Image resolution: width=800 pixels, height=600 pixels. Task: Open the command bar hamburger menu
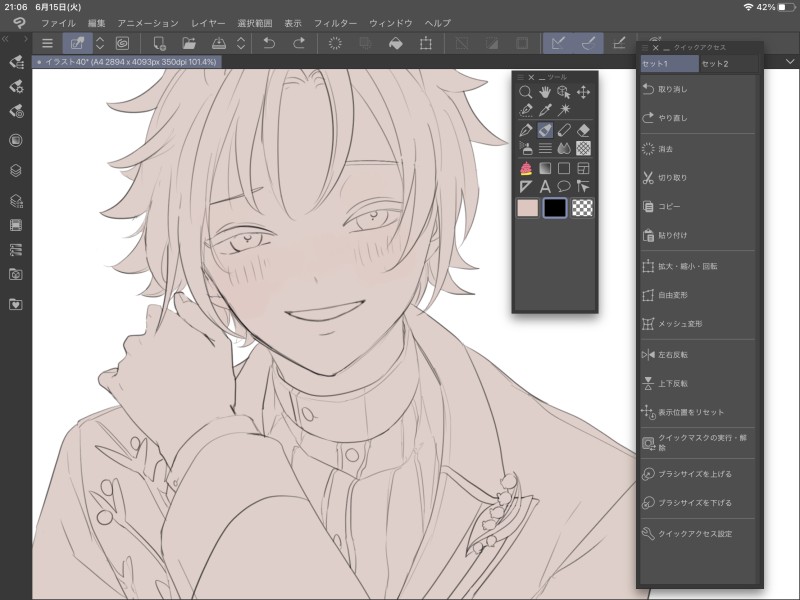(x=47, y=43)
